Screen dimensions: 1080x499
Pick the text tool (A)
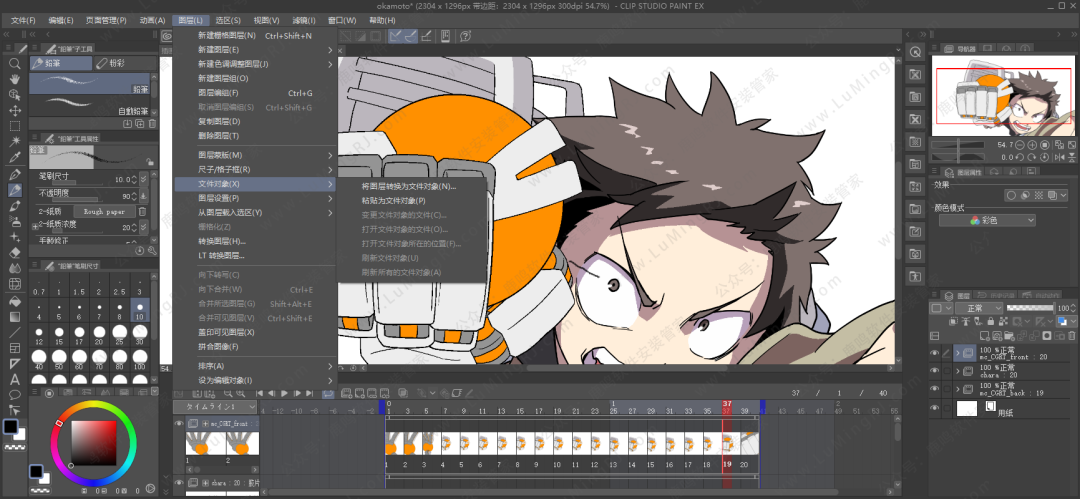coord(15,379)
